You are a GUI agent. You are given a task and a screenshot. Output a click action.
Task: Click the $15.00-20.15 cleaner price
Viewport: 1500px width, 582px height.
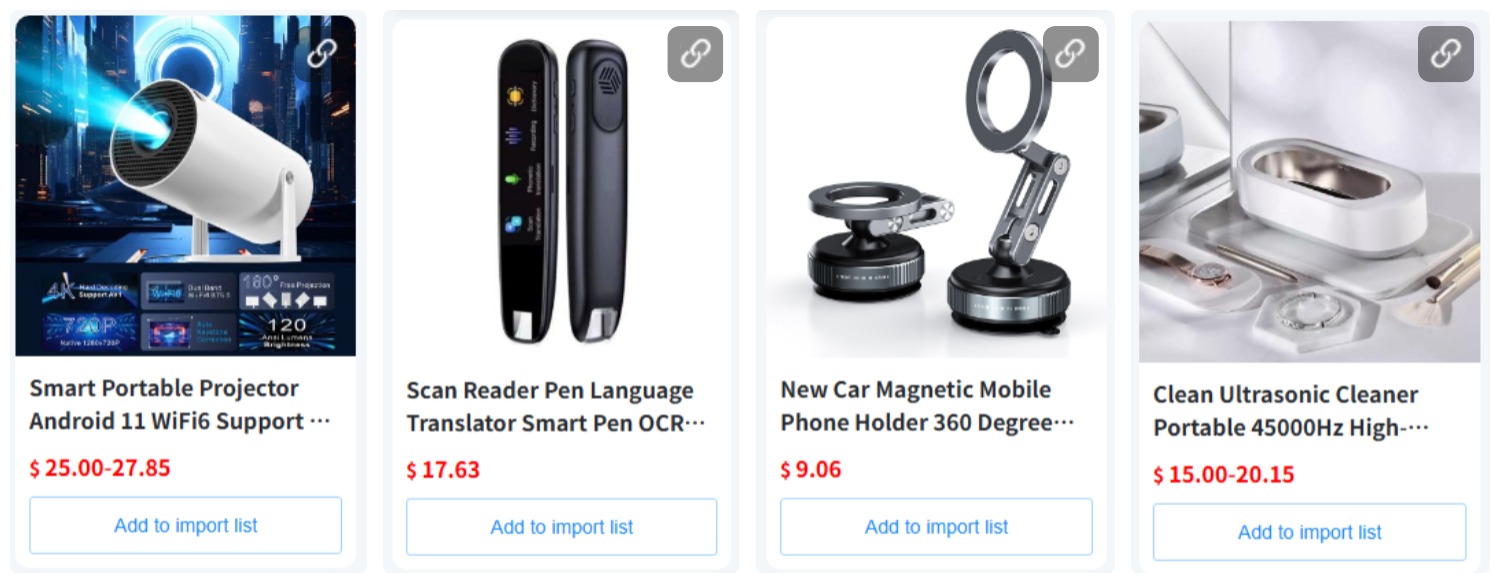click(1224, 474)
